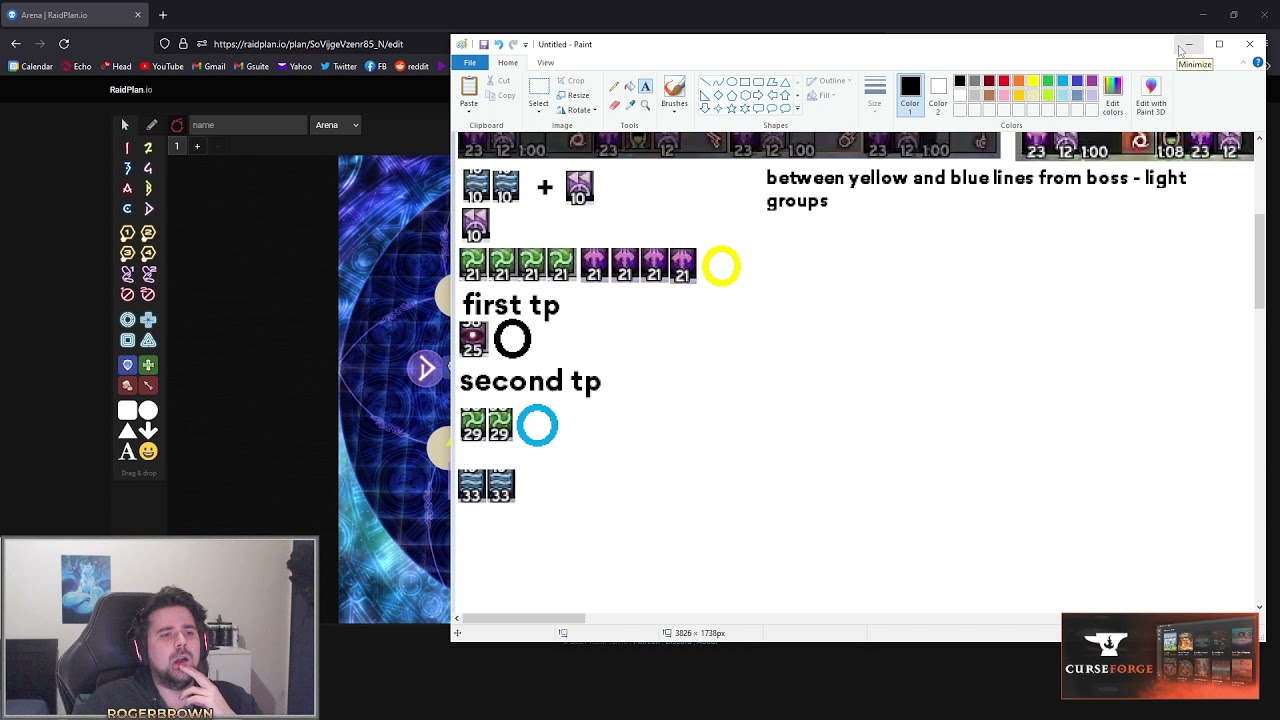Screen dimensions: 1280x720
Task: Click the browser address bar URL
Action: (308, 44)
